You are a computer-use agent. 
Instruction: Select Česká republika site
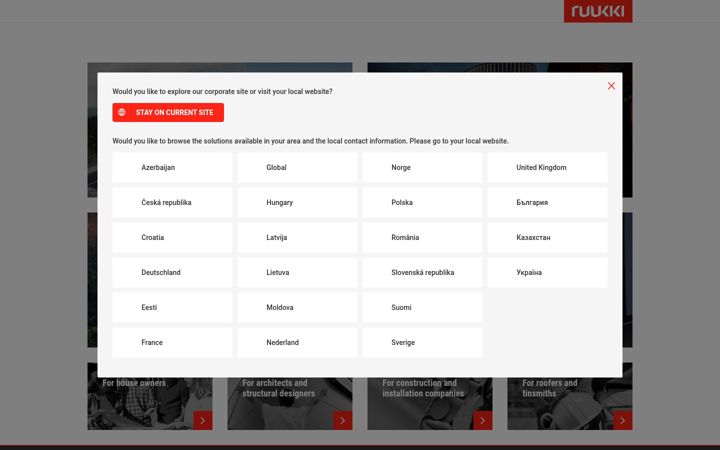point(172,202)
